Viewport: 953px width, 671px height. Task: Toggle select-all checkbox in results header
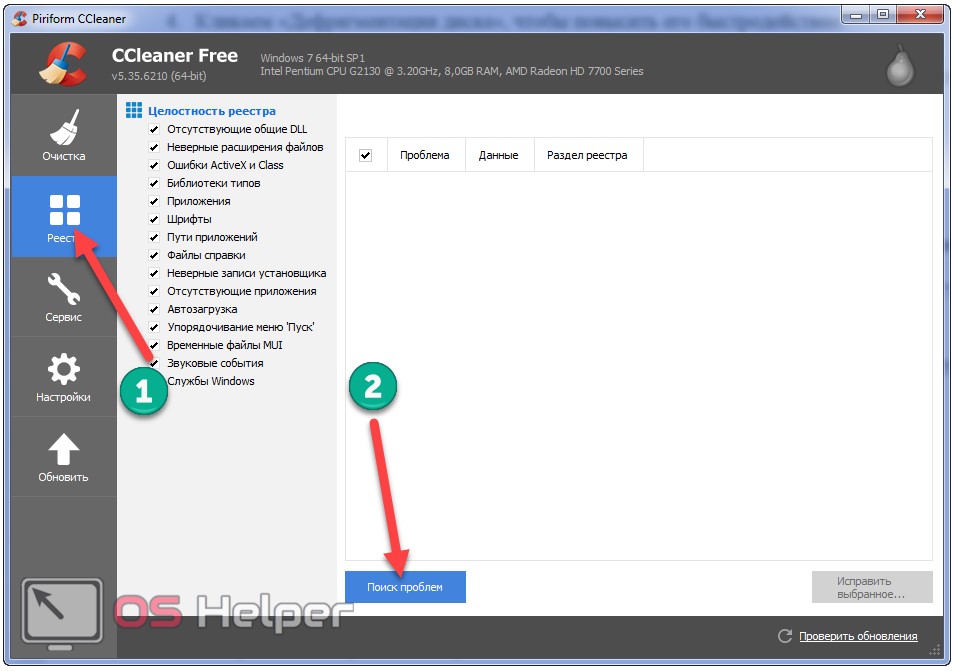(365, 155)
